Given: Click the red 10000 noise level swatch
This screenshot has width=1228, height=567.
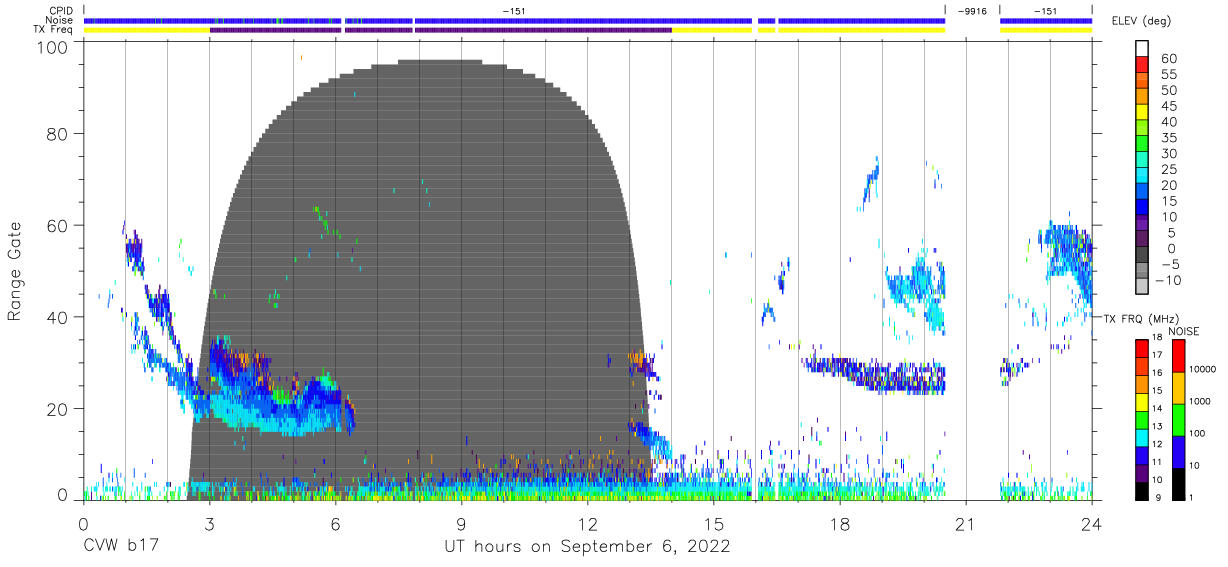Looking at the screenshot, I should [1178, 355].
